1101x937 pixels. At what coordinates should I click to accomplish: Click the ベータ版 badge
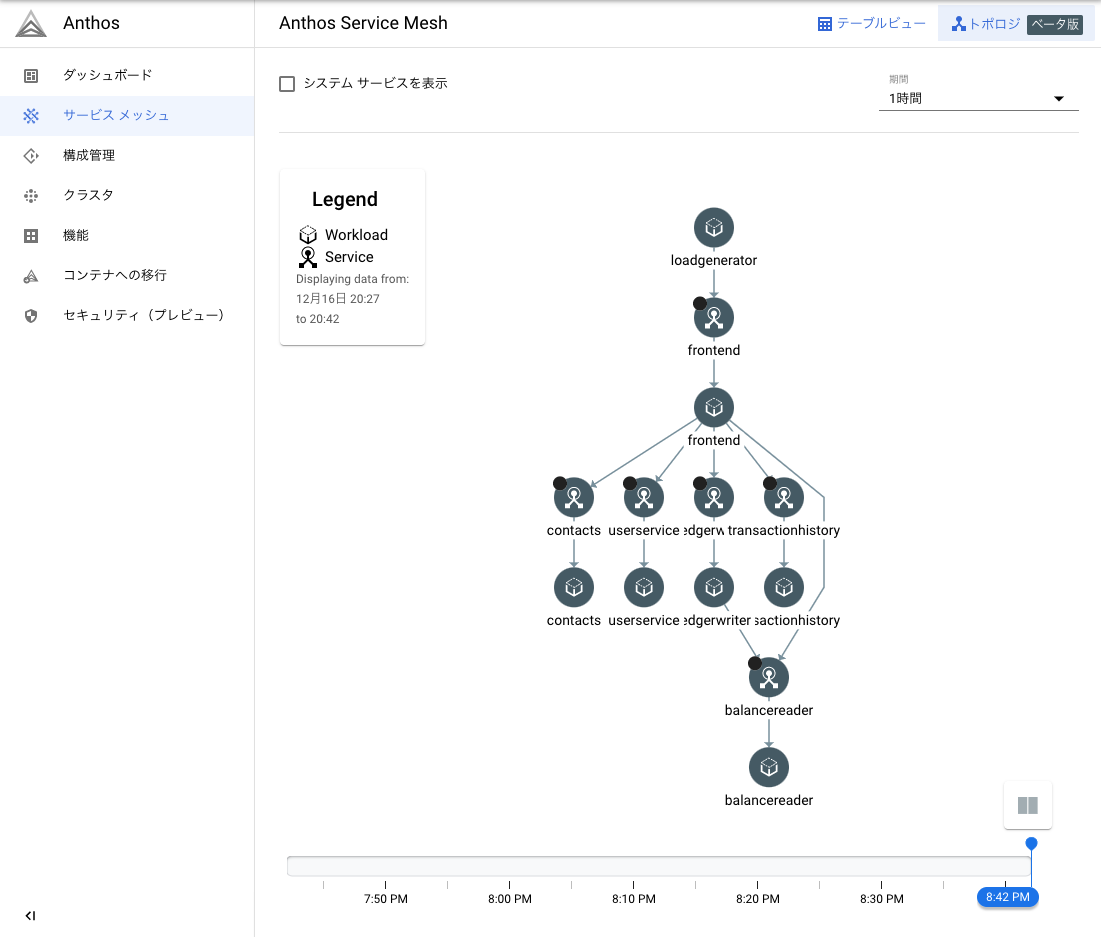click(x=1055, y=25)
